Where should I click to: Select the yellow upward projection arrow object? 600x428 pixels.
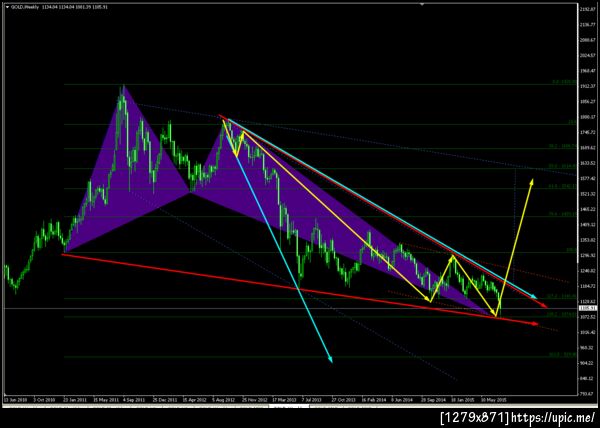click(517, 245)
